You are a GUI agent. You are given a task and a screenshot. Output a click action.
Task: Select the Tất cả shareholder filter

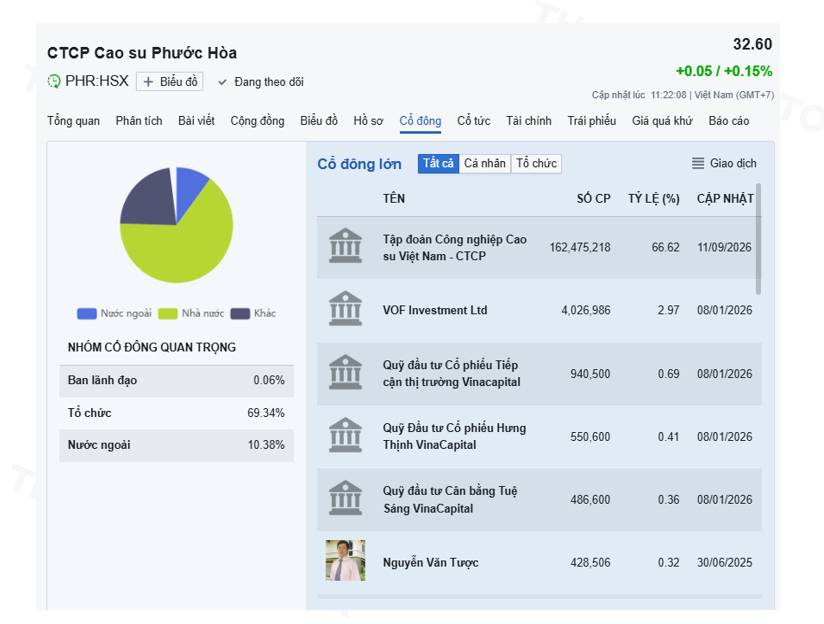click(x=438, y=163)
